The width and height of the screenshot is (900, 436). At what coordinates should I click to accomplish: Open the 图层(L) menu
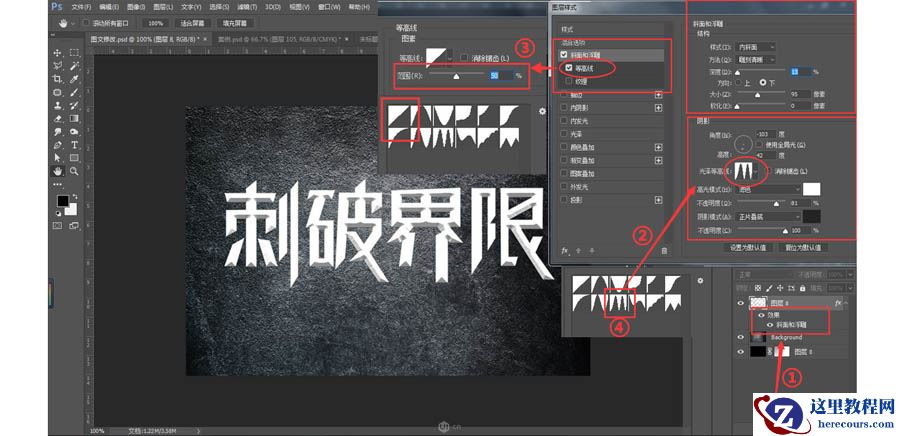(162, 7)
